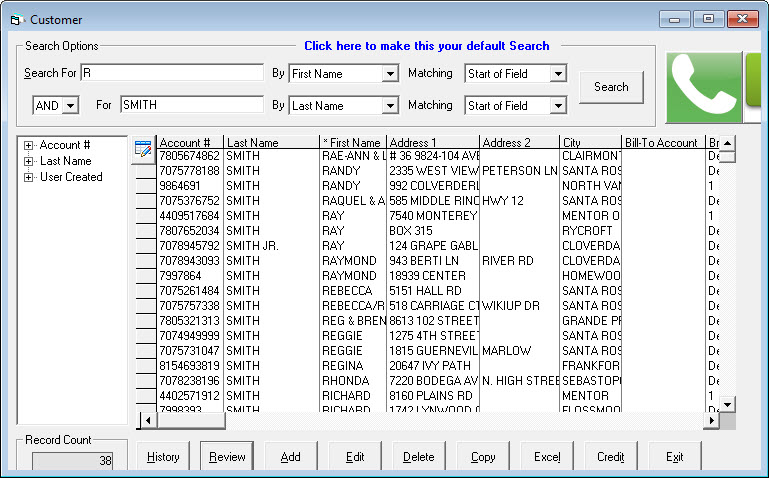The width and height of the screenshot is (769, 478).
Task: Click first name RHONDA
Action: click(x=353, y=381)
